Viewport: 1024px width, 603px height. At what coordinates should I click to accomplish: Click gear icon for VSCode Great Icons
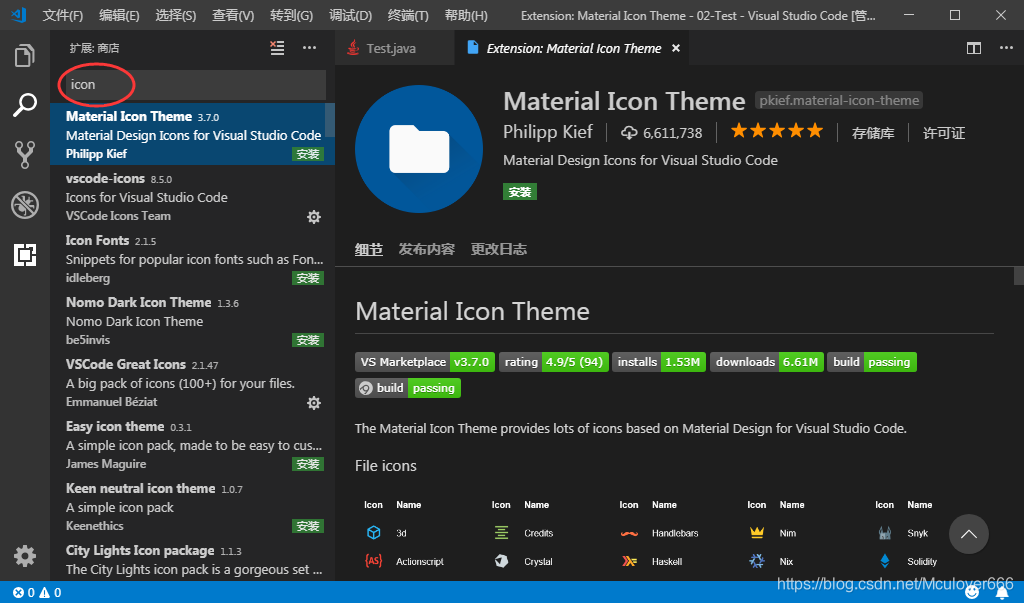314,403
